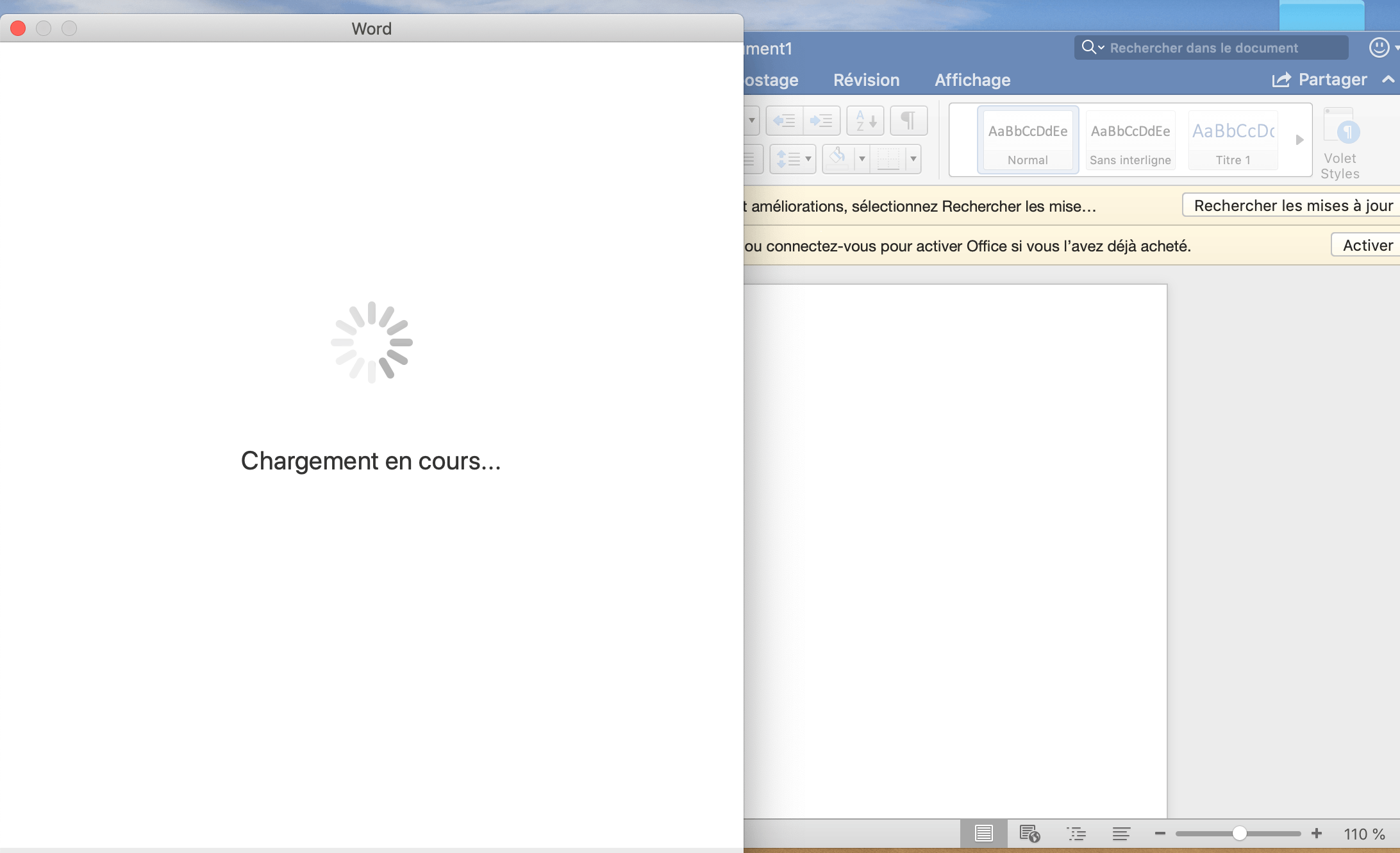This screenshot has width=1400, height=853.
Task: Click Rechercher les mises à jour button
Action: 1292,205
